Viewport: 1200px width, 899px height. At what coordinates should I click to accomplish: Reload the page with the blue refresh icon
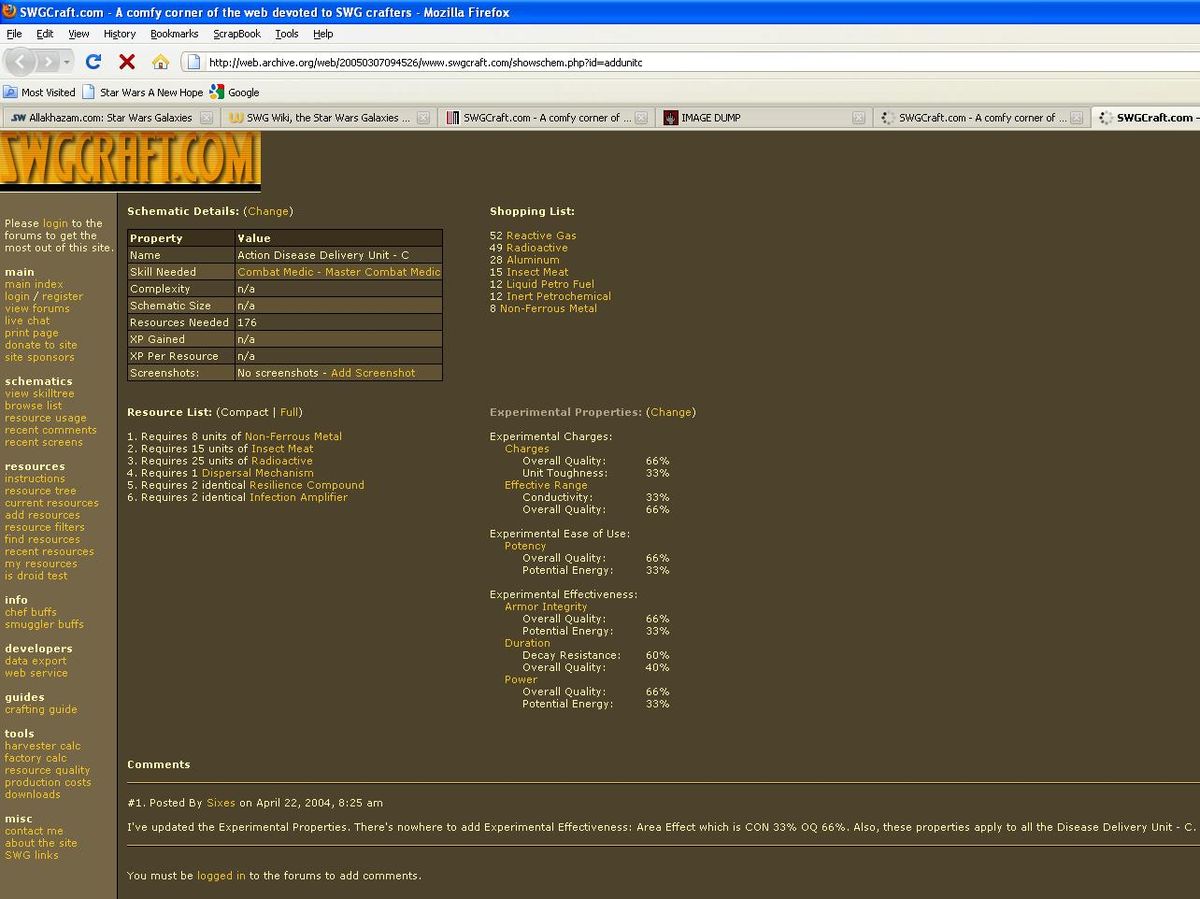93,62
